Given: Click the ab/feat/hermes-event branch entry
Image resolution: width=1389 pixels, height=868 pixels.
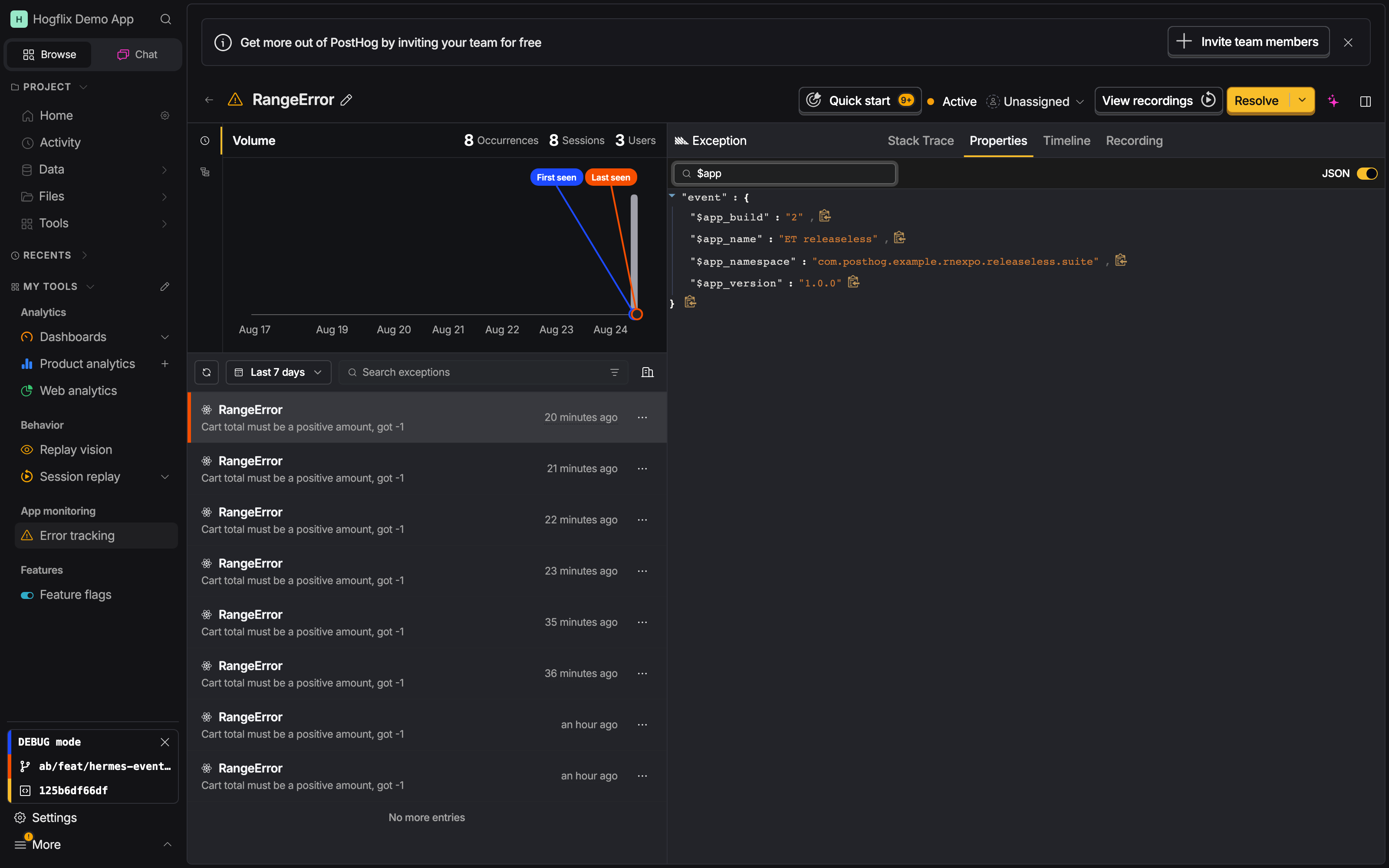Looking at the screenshot, I should [x=95, y=766].
